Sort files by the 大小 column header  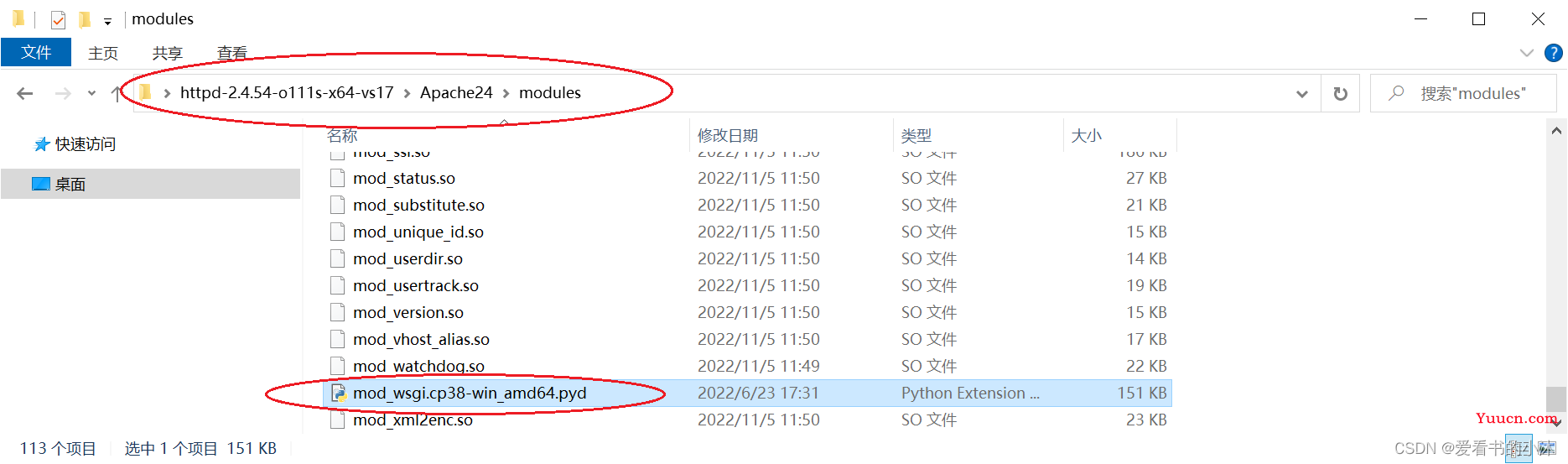coord(1087,135)
